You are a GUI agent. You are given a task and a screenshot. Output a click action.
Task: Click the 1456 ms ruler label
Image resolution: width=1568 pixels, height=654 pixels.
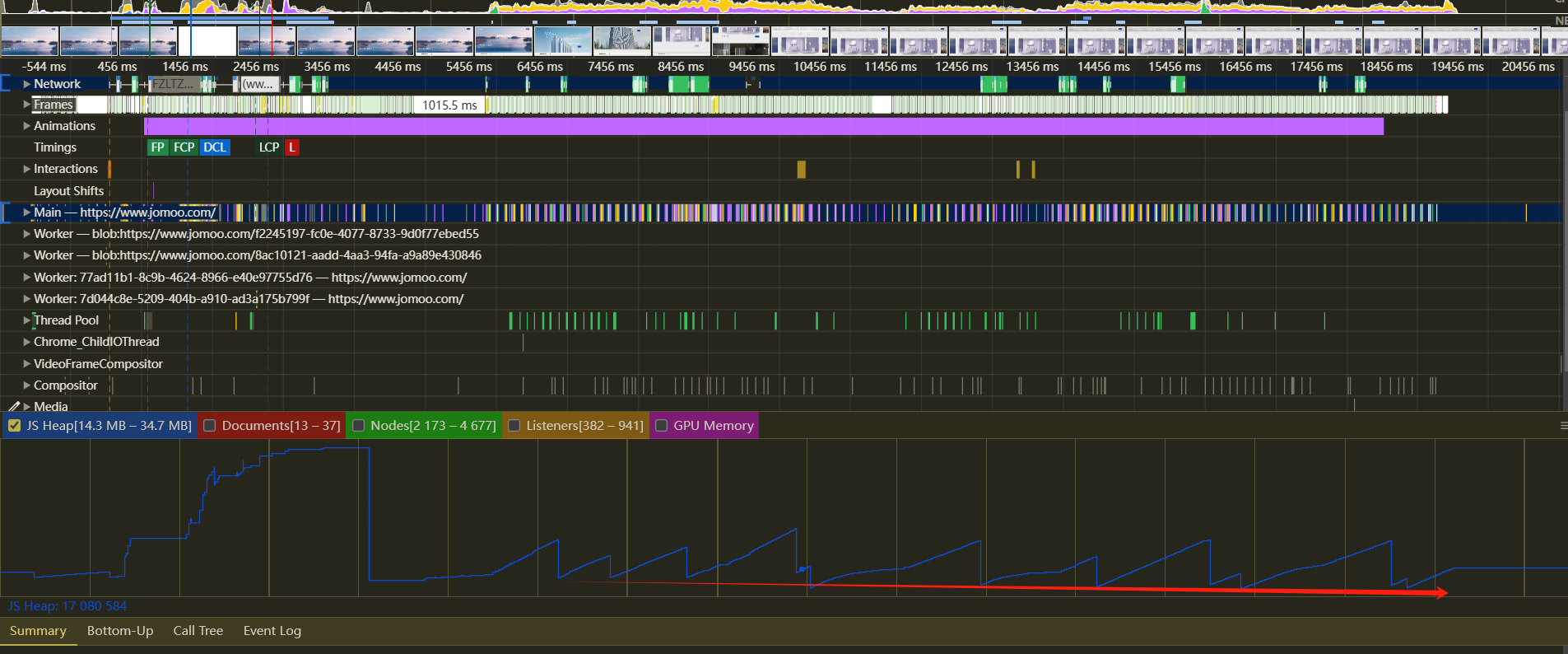[185, 67]
